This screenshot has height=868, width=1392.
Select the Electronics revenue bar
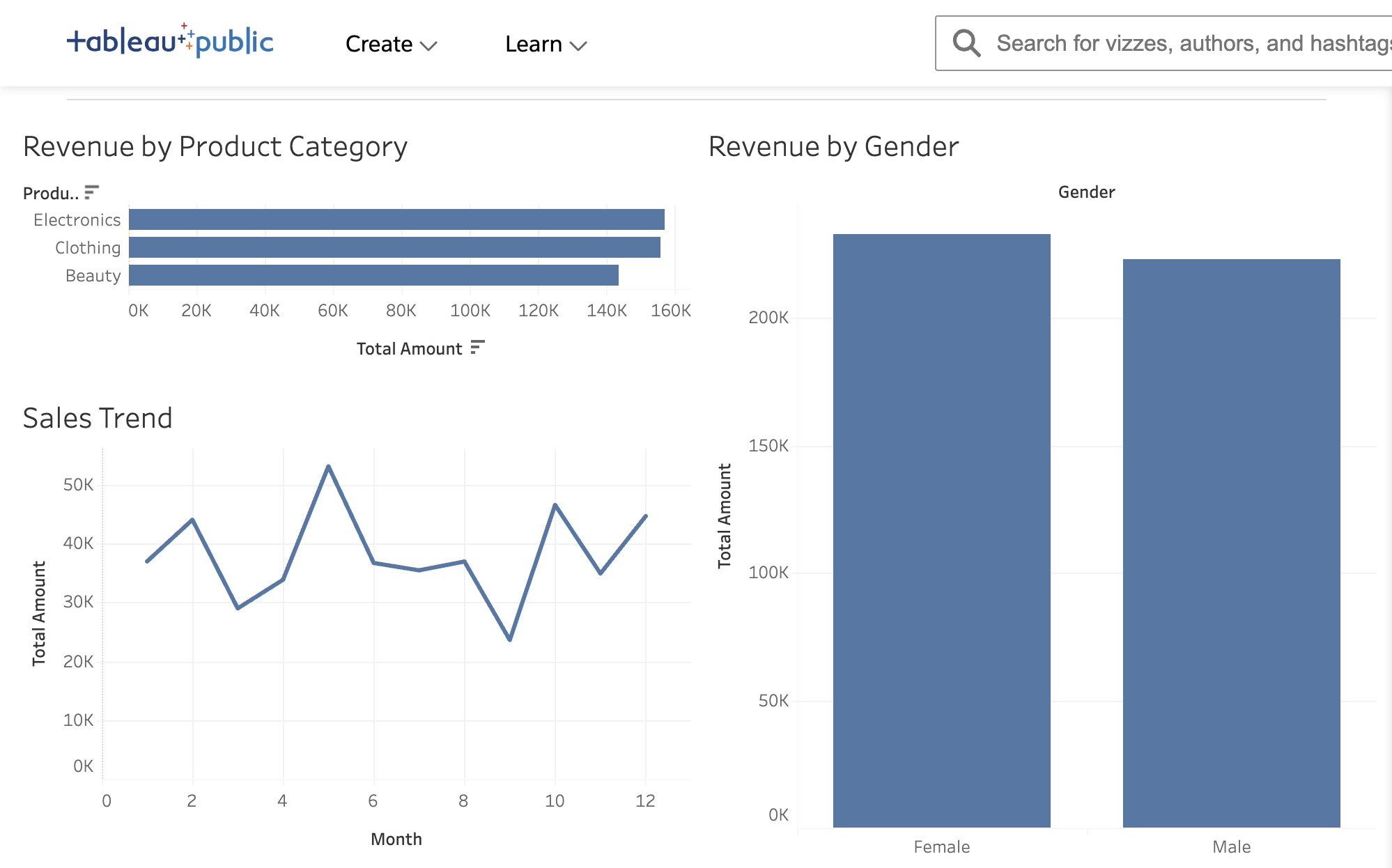coord(396,219)
